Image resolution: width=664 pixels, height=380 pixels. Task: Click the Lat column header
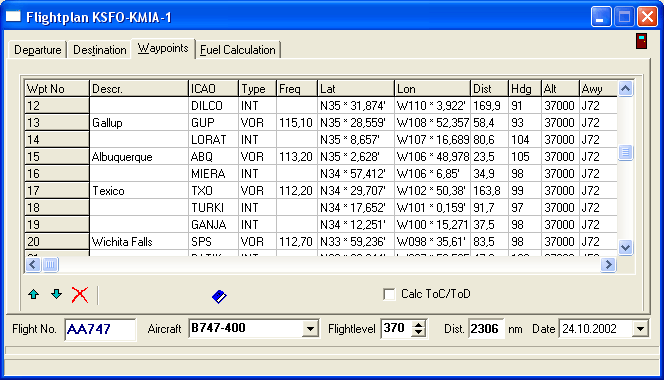click(355, 89)
